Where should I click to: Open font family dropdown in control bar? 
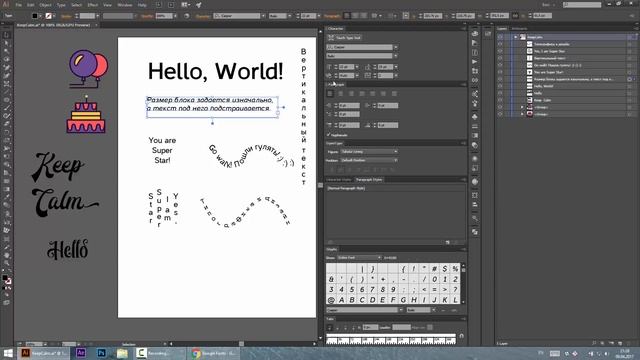click(x=263, y=16)
